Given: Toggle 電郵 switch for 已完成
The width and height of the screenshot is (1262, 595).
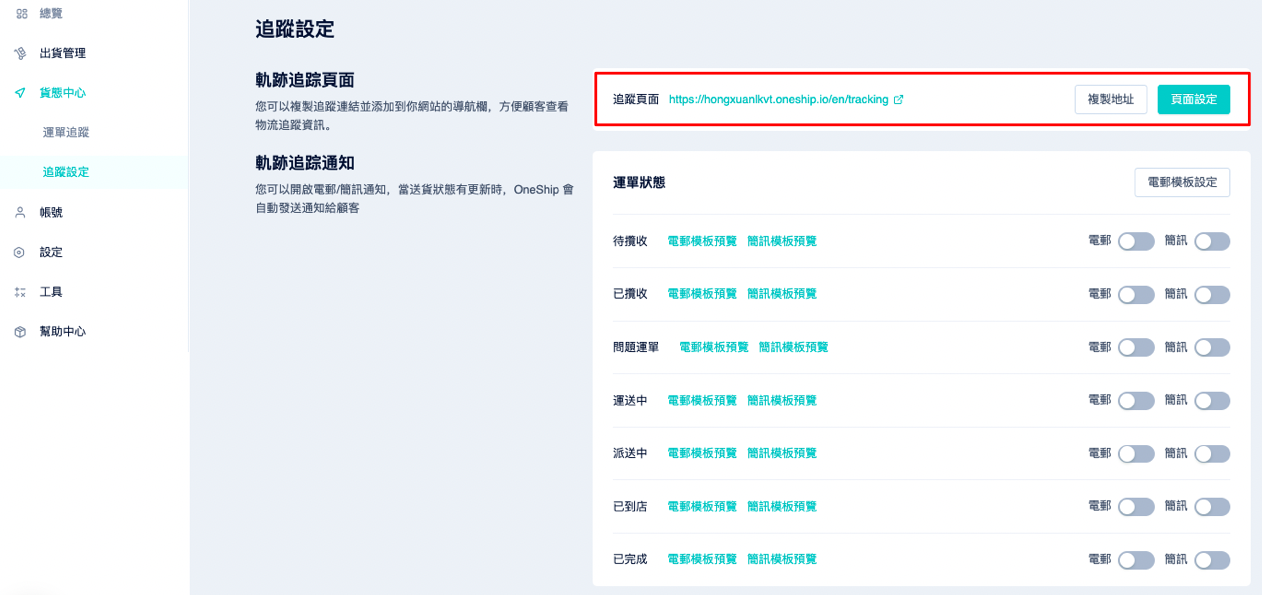Looking at the screenshot, I should tap(1136, 560).
